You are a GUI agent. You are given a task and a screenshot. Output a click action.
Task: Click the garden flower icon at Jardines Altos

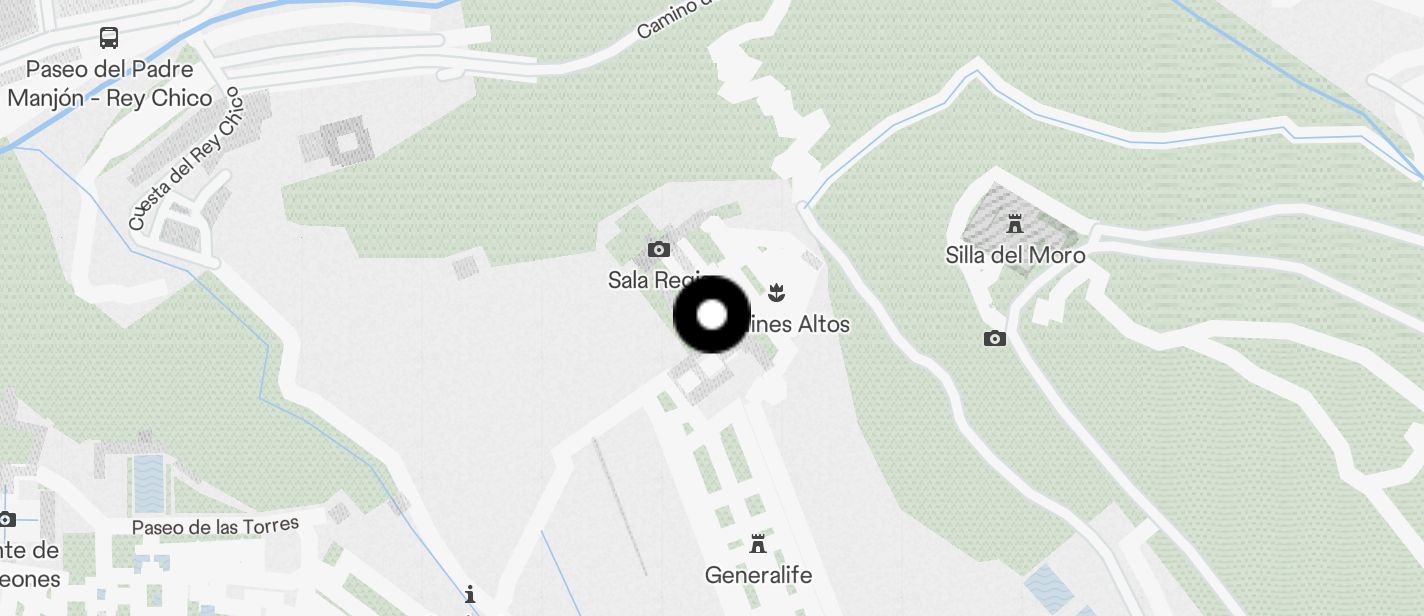[775, 293]
